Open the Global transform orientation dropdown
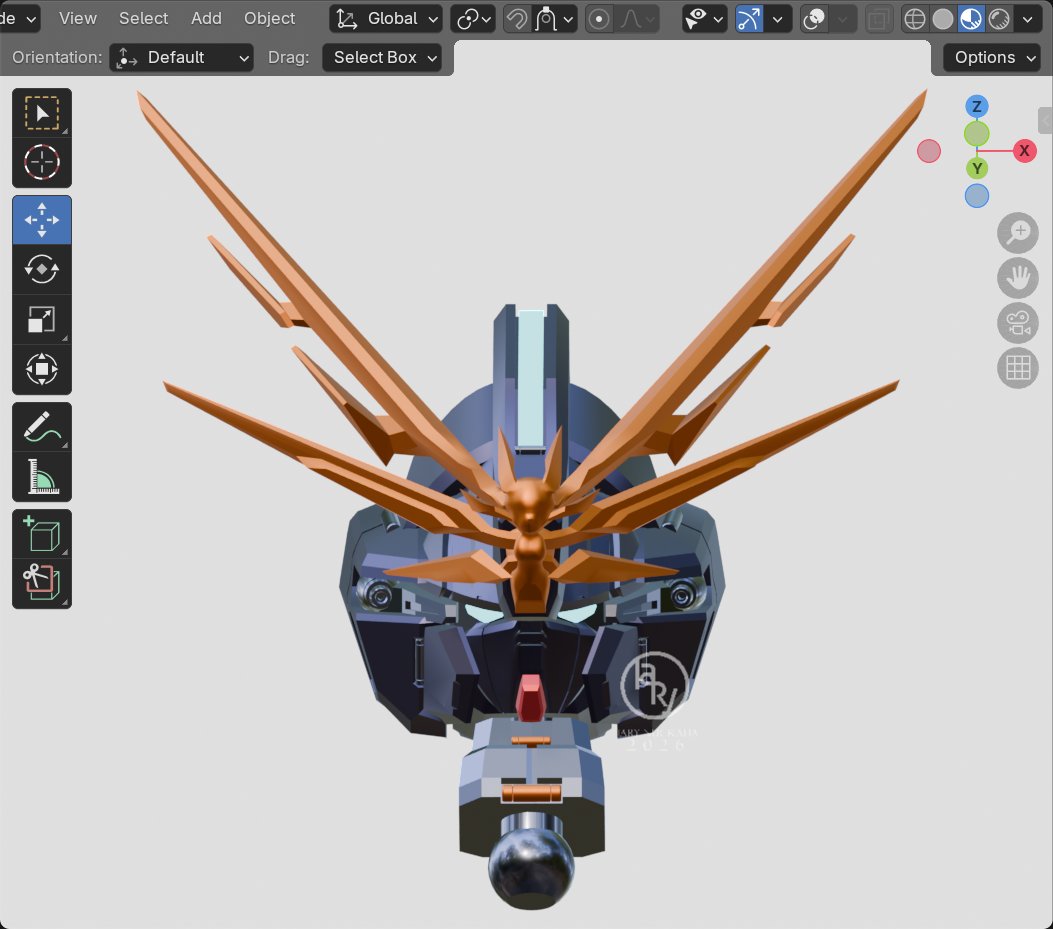The height and width of the screenshot is (929, 1053). pyautogui.click(x=386, y=19)
